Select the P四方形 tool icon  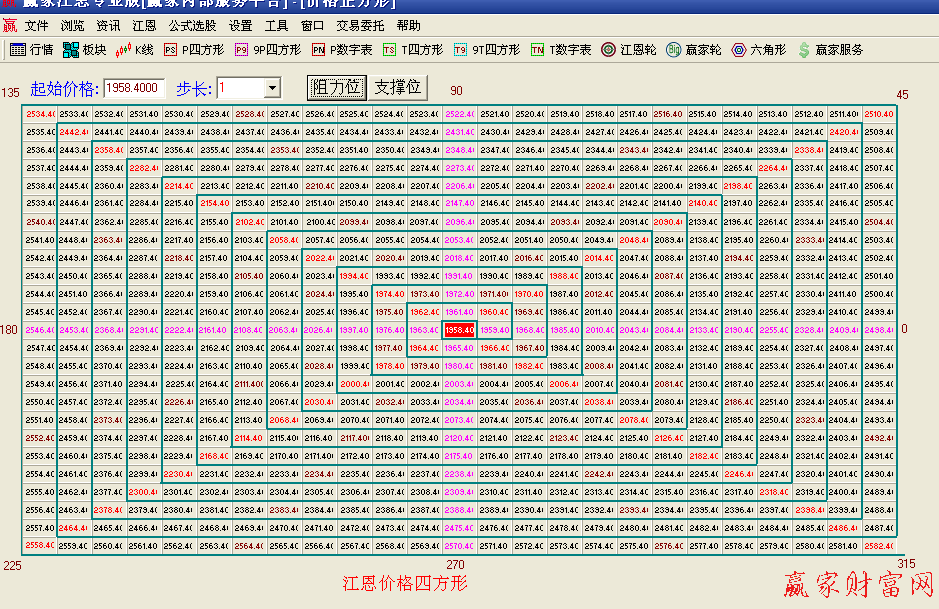[170, 49]
